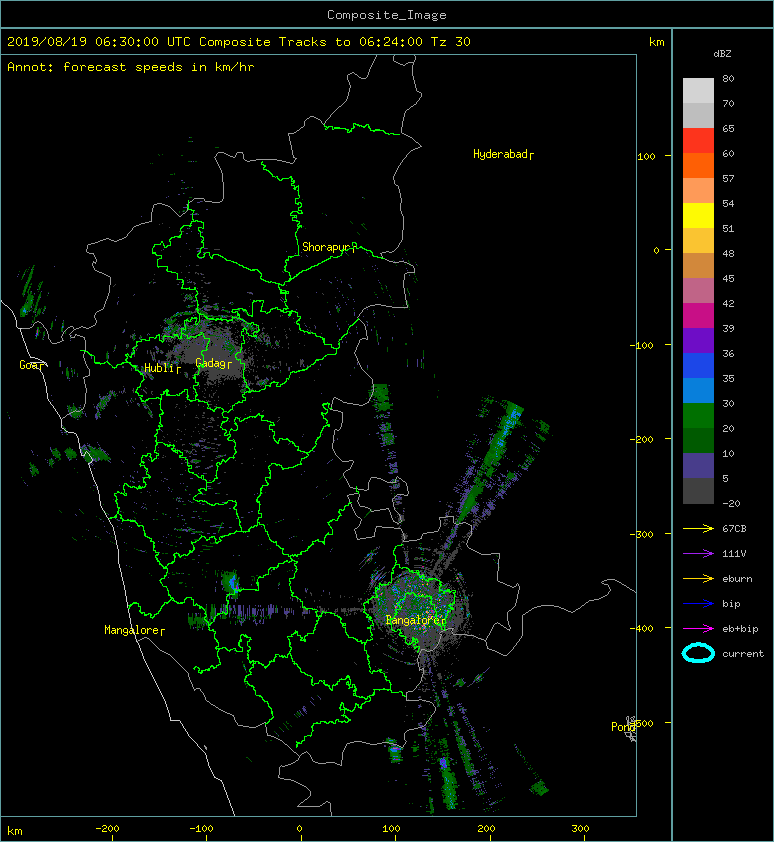Image resolution: width=774 pixels, height=842 pixels.
Task: Click the cyan 'current' ellipse legend icon
Action: pyautogui.click(x=698, y=653)
